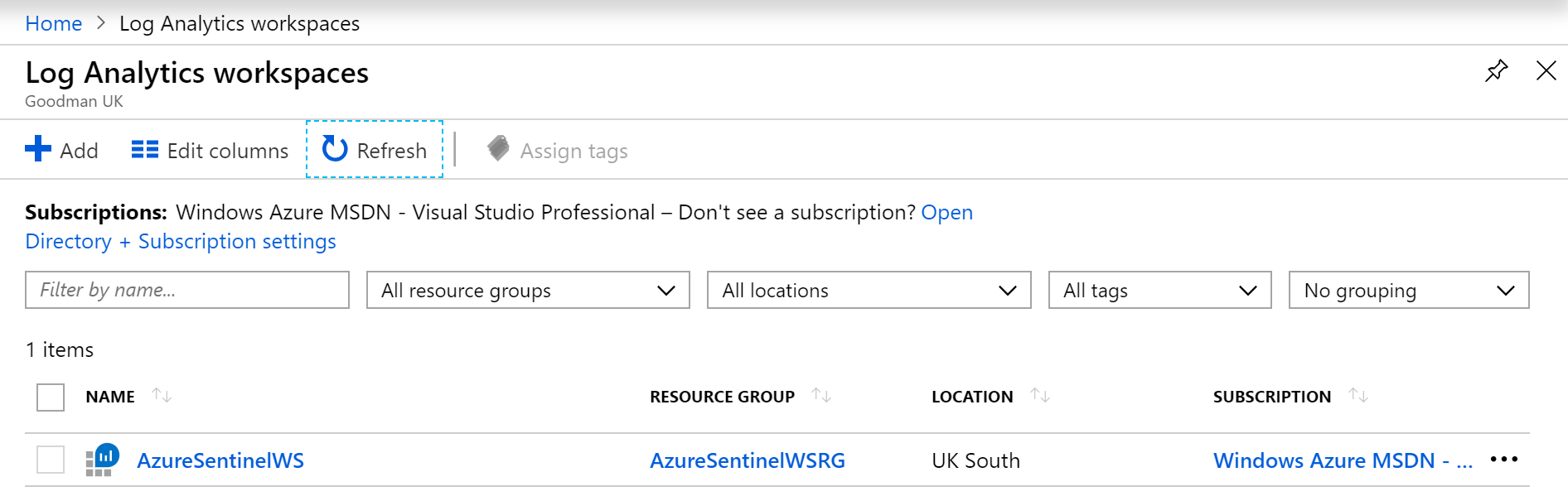Expand the All locations dropdown
Screen dimensions: 1568x501
click(x=869, y=290)
